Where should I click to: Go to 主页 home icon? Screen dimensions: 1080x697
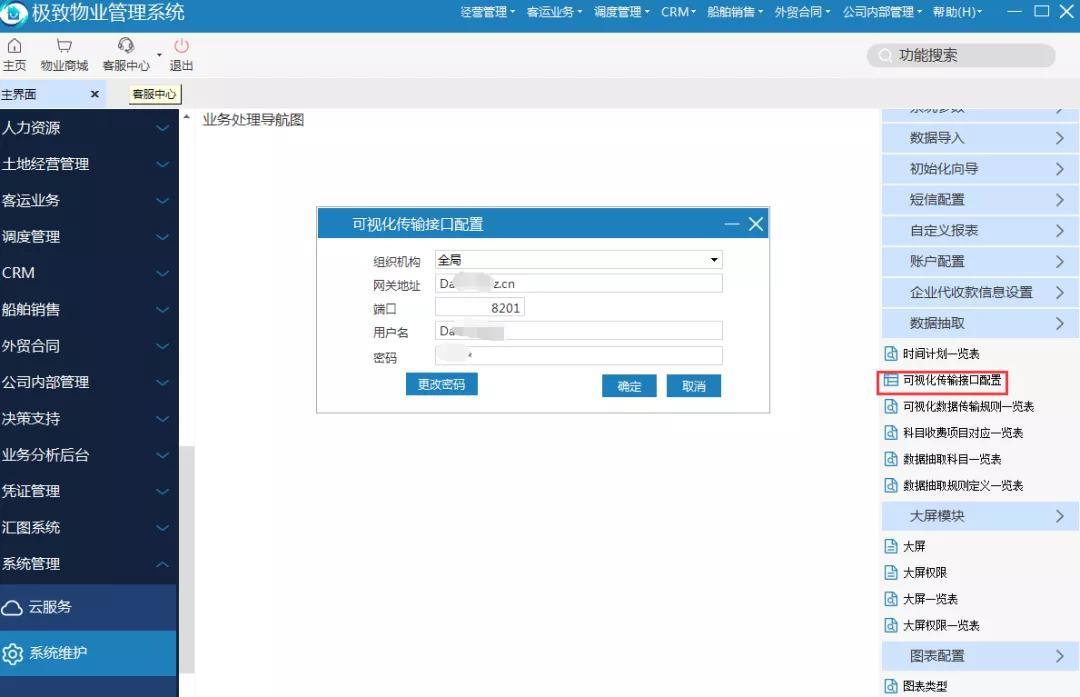click(x=14, y=45)
